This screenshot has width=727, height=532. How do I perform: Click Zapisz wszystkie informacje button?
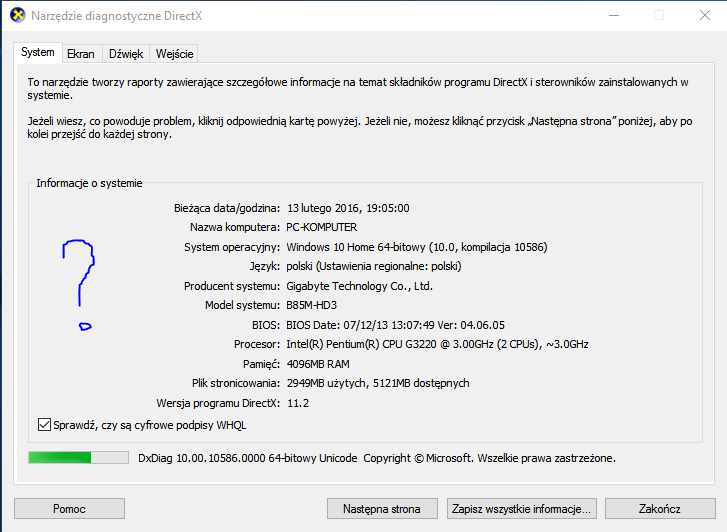[x=522, y=509]
